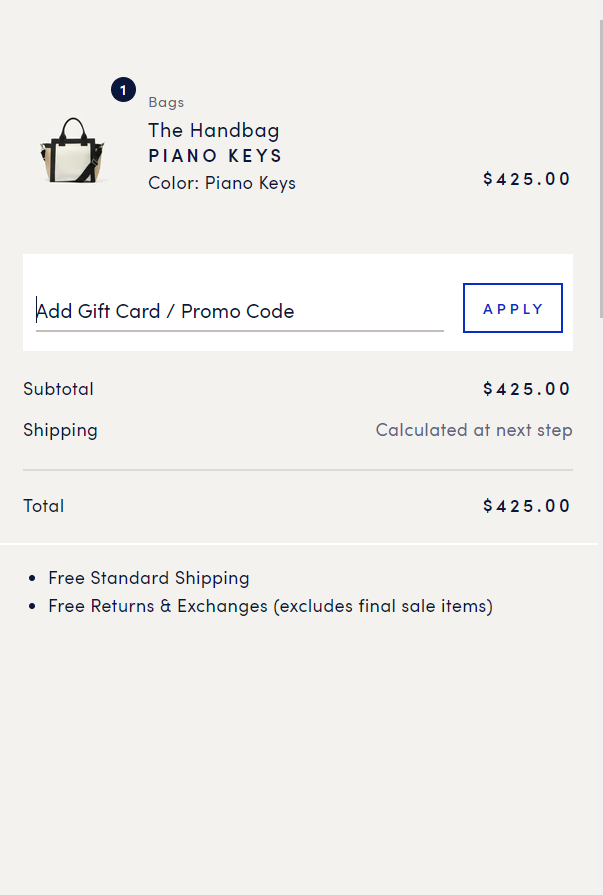Screen dimensions: 603x895
Task: Click the Subtotal label
Action: [58, 389]
